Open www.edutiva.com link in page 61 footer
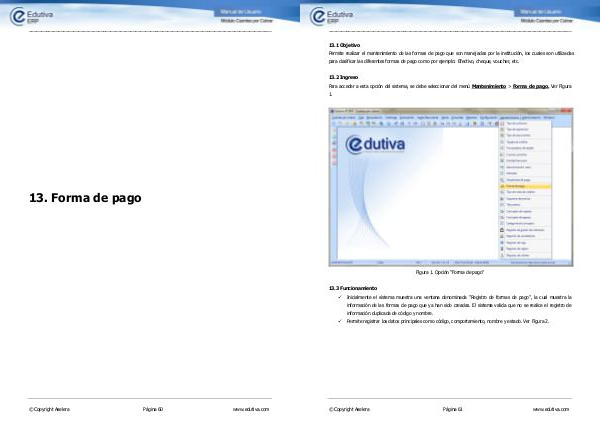 click(550, 410)
